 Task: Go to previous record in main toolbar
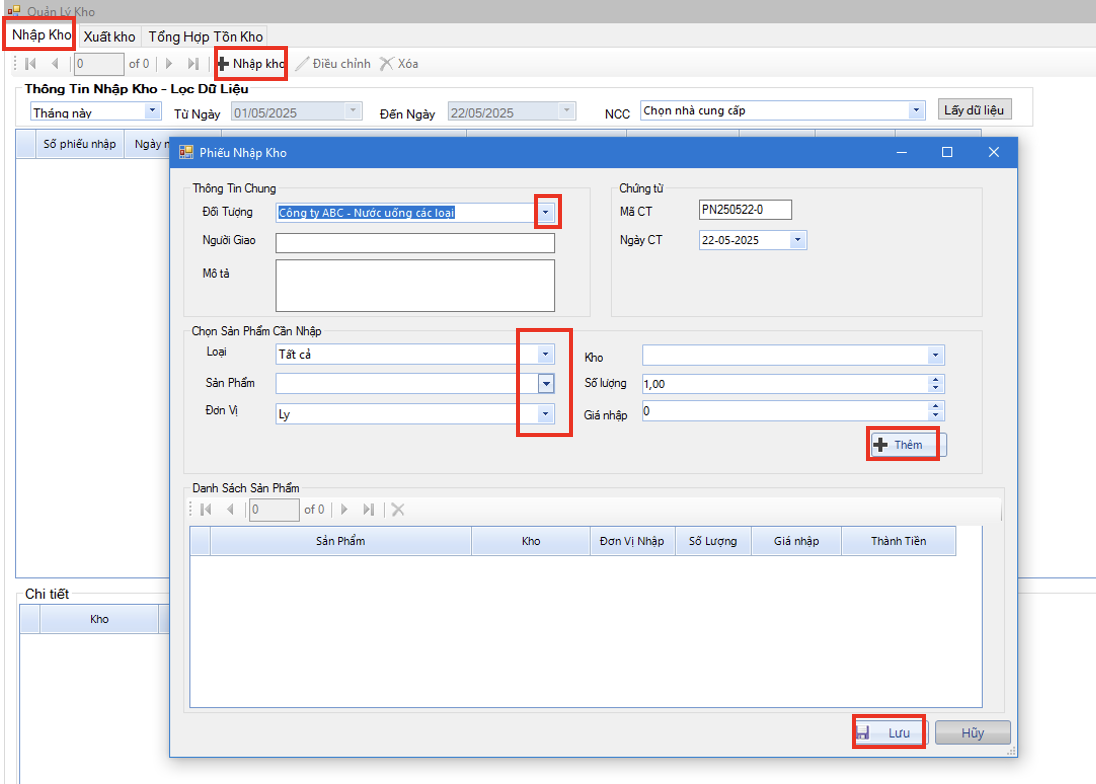click(x=55, y=64)
